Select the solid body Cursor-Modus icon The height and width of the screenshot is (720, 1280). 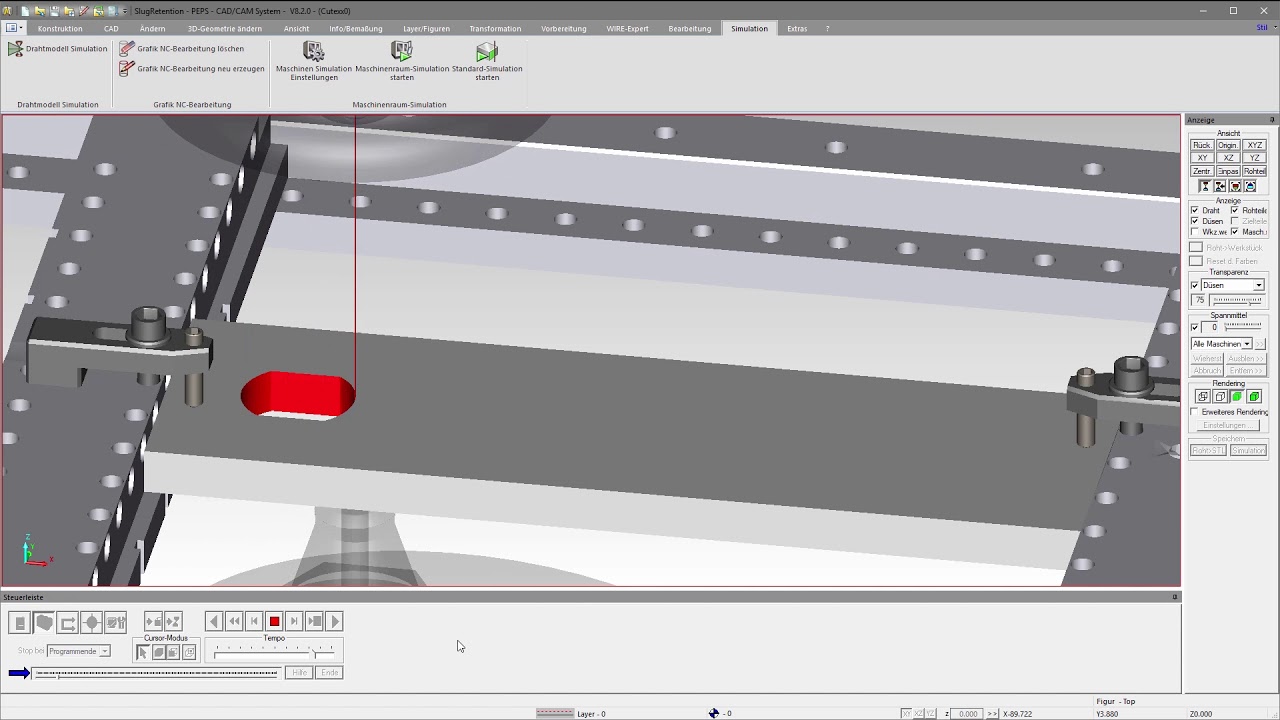(158, 652)
